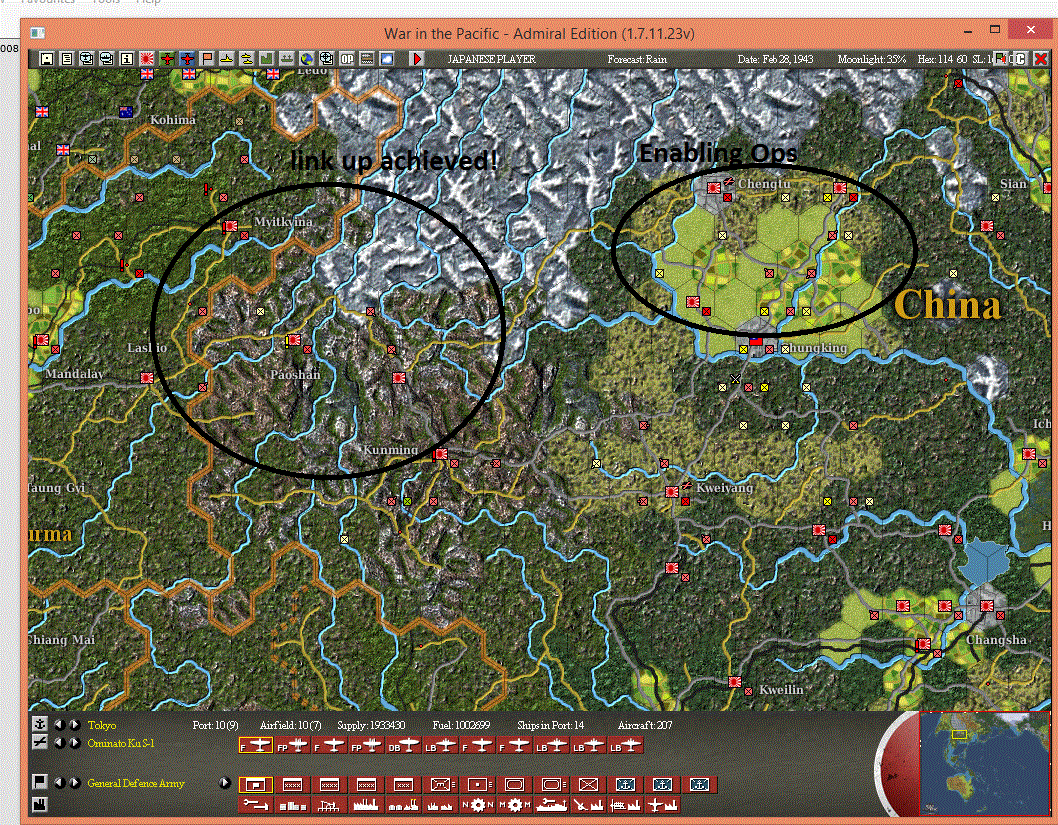1058x825 pixels.
Task: Go to previous land unit before General Defence Army
Action: [60, 783]
